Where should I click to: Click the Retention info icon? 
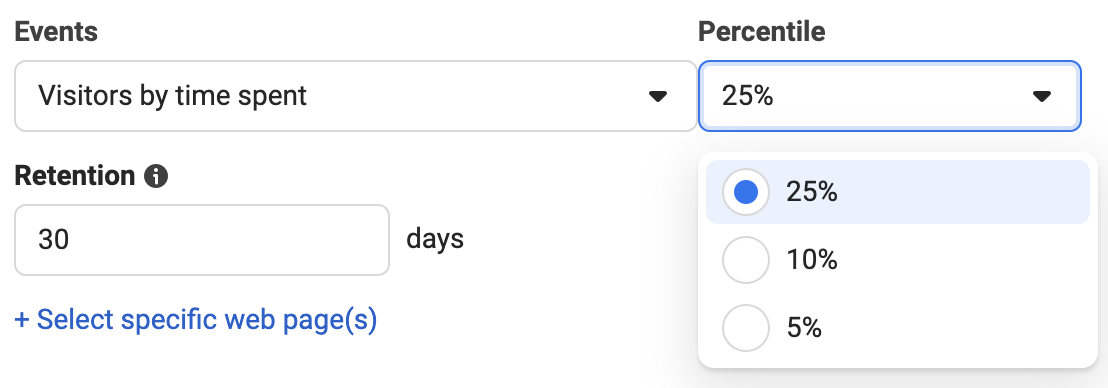point(155,176)
